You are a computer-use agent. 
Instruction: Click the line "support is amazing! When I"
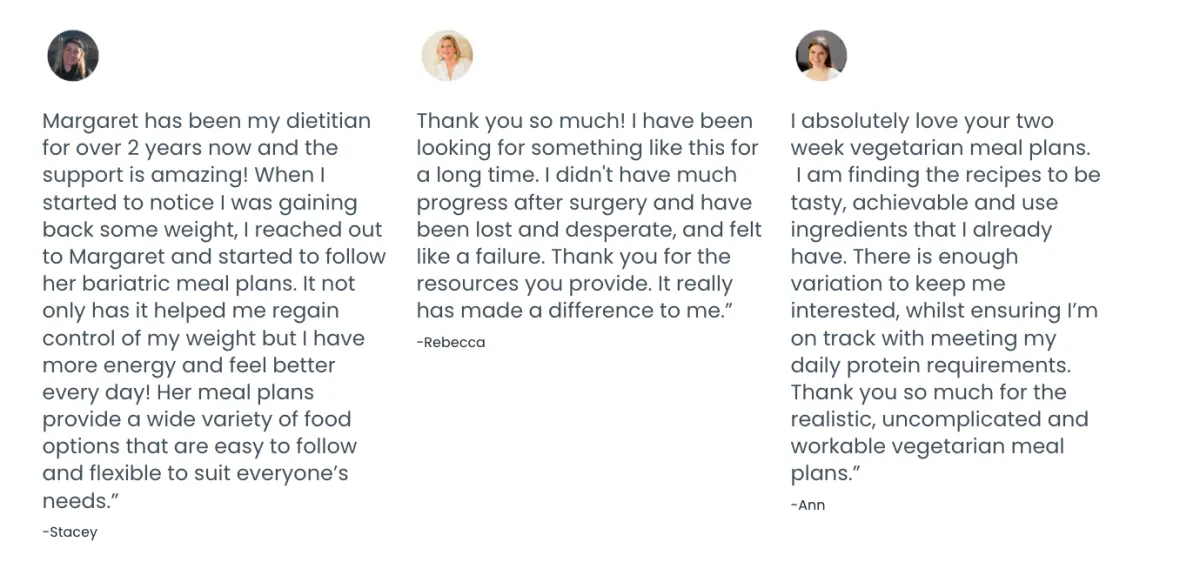(x=184, y=175)
